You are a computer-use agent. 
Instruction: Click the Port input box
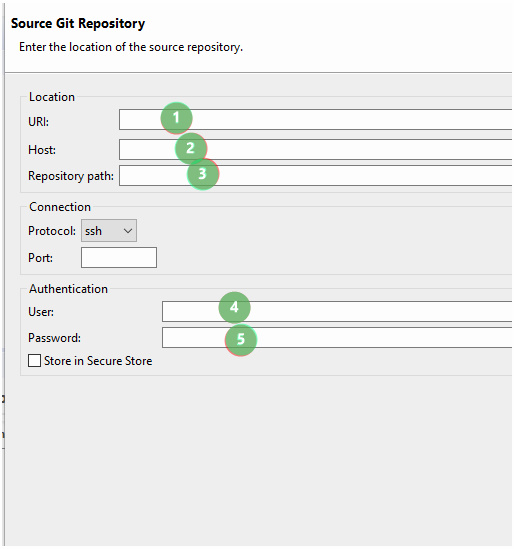click(119, 257)
